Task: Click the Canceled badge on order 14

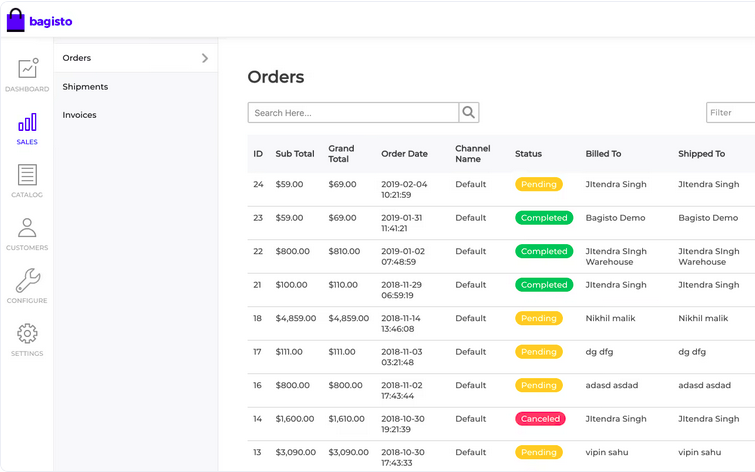Action: (540, 419)
